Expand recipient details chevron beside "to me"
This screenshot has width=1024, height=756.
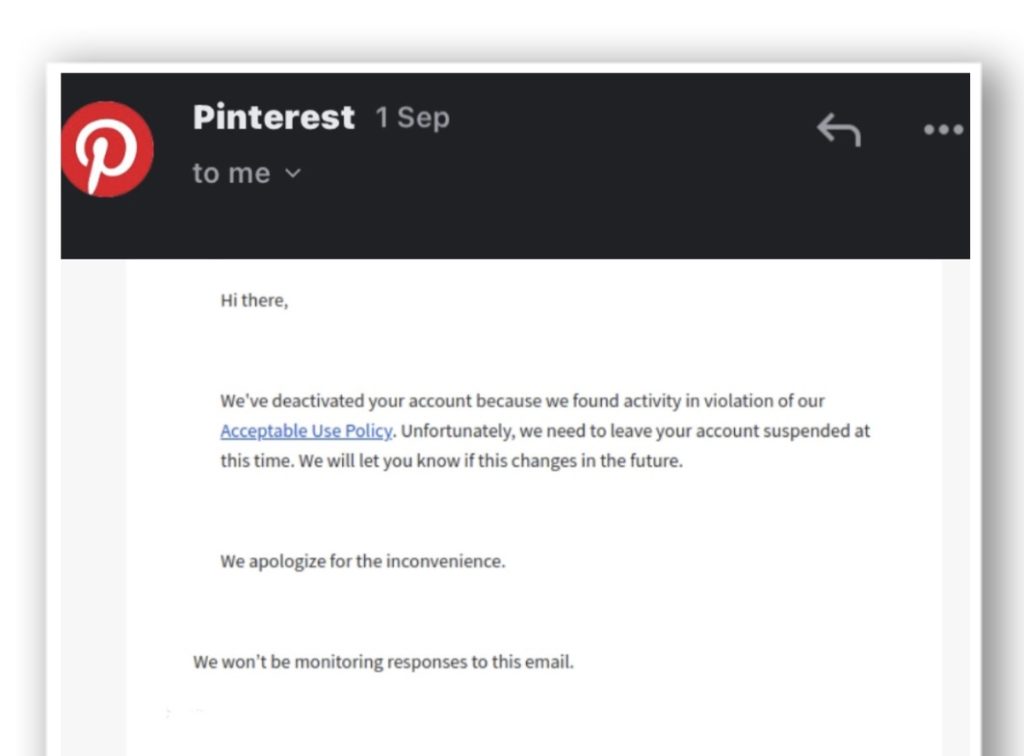[293, 173]
